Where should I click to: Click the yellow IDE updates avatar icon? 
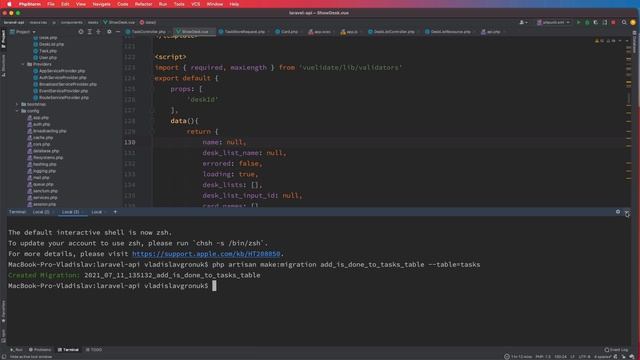click(633, 22)
